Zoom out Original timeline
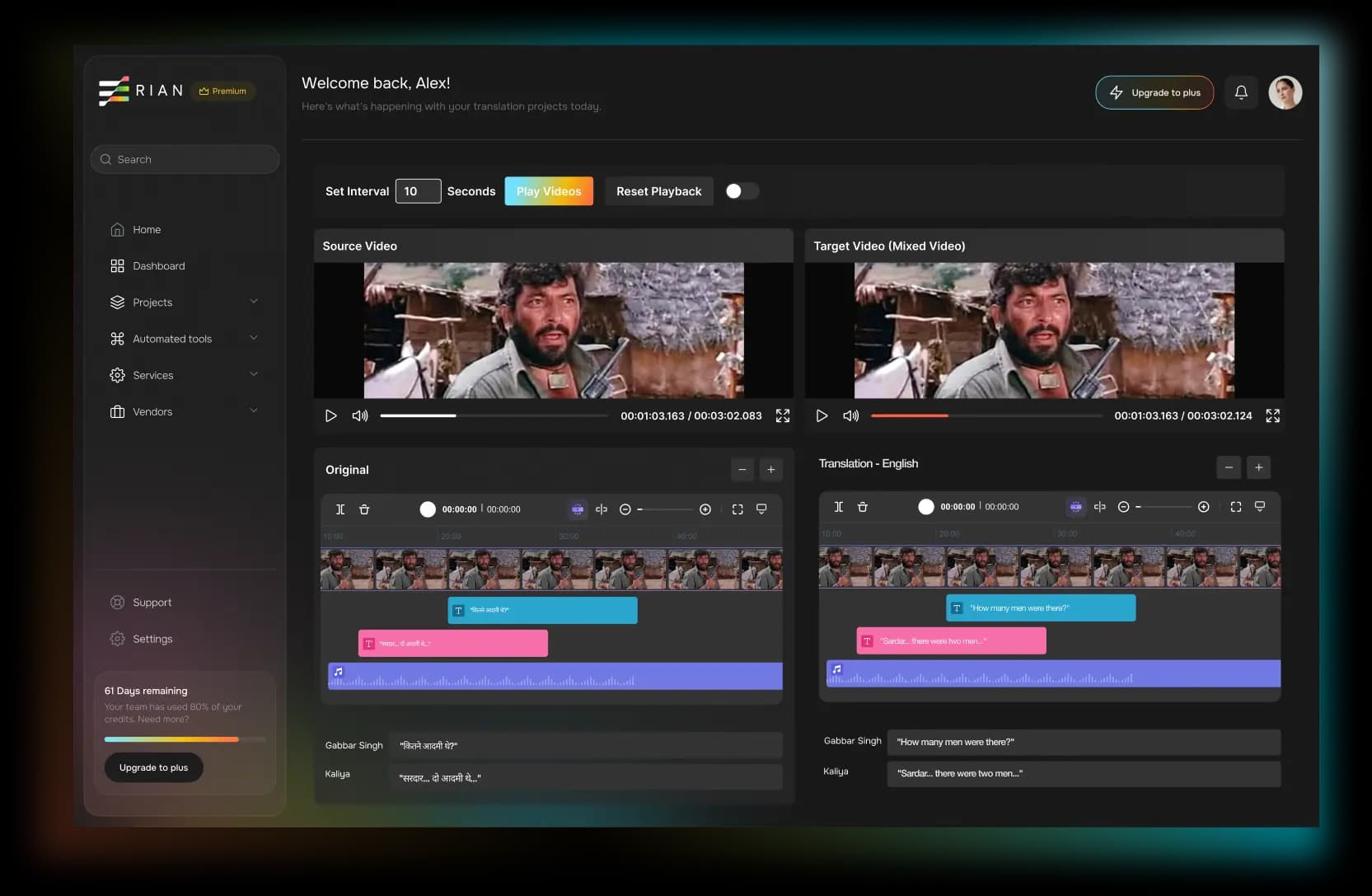 [625, 509]
